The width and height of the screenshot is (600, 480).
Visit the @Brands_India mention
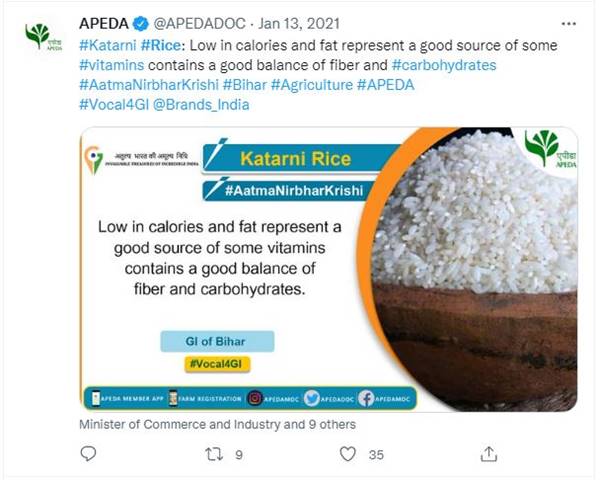click(x=205, y=104)
